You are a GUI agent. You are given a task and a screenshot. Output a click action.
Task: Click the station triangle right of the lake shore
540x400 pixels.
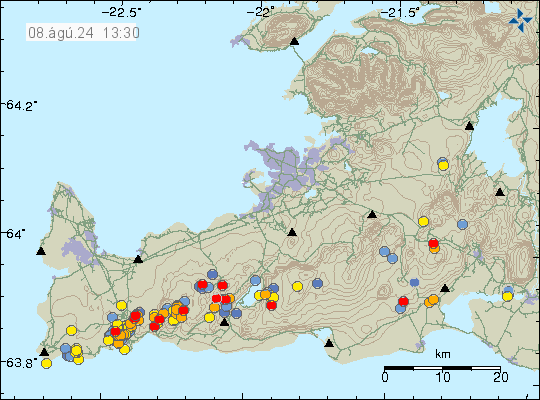click(445, 288)
